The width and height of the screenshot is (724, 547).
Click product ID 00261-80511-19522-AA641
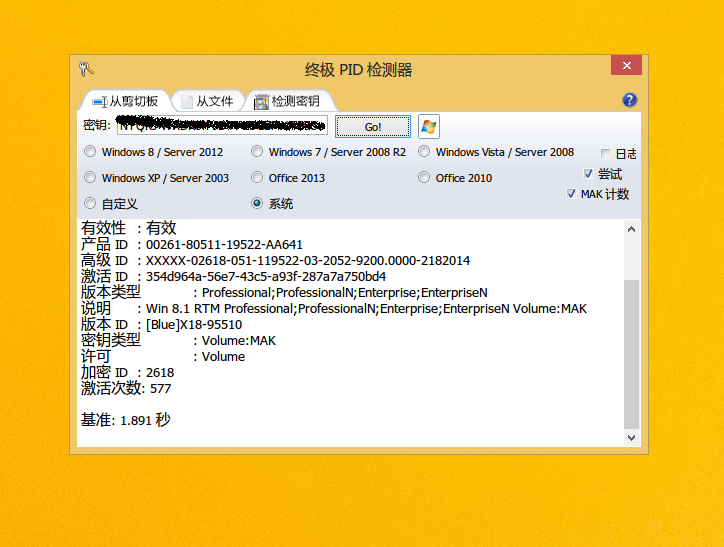pos(224,245)
